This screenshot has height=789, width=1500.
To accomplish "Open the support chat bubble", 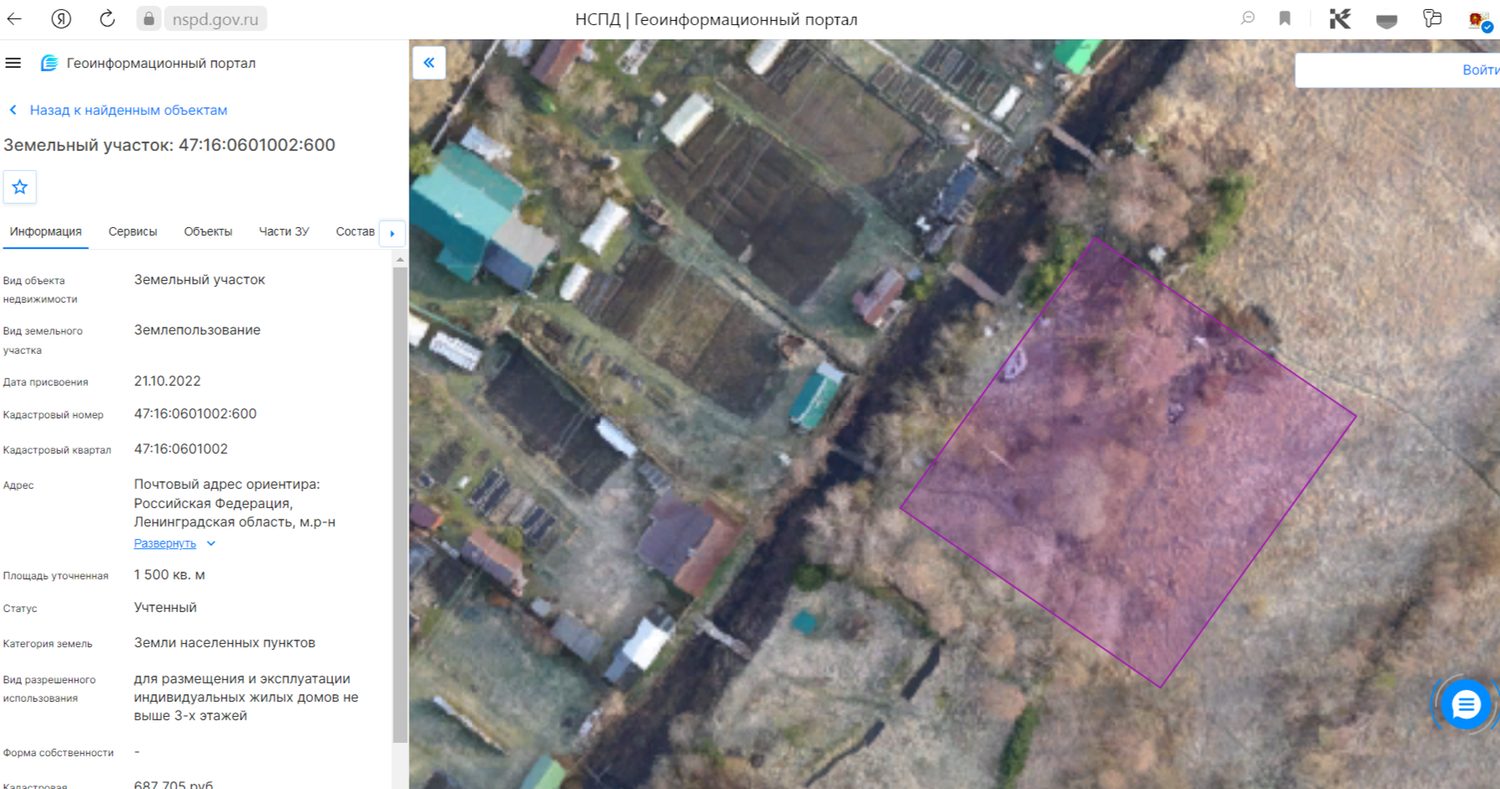I will point(1466,705).
